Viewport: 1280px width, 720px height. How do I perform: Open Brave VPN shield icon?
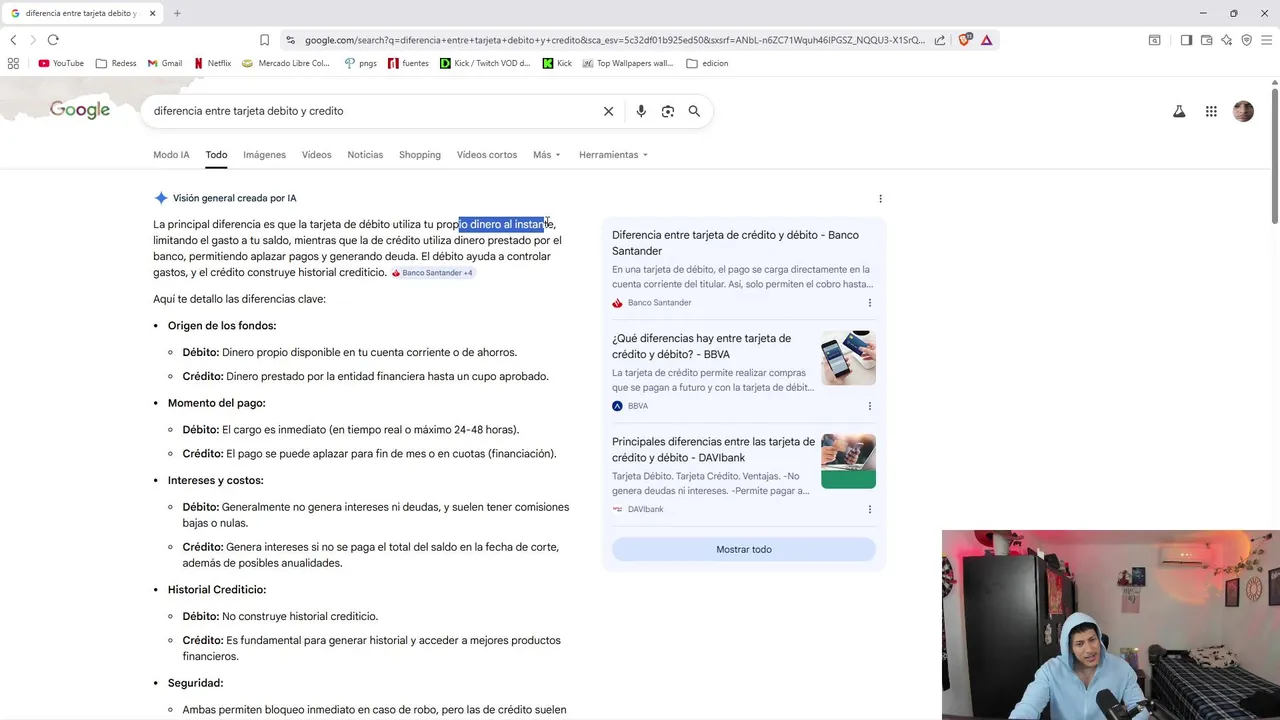(x=1246, y=40)
